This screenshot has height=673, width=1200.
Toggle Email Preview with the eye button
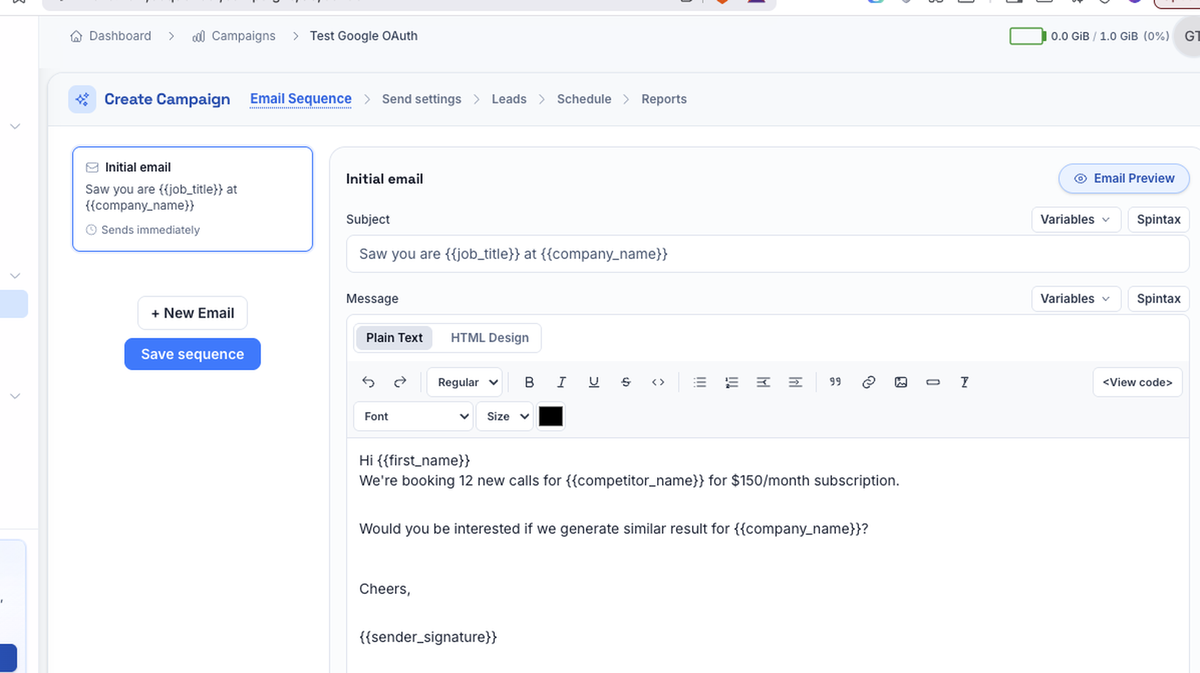1124,178
